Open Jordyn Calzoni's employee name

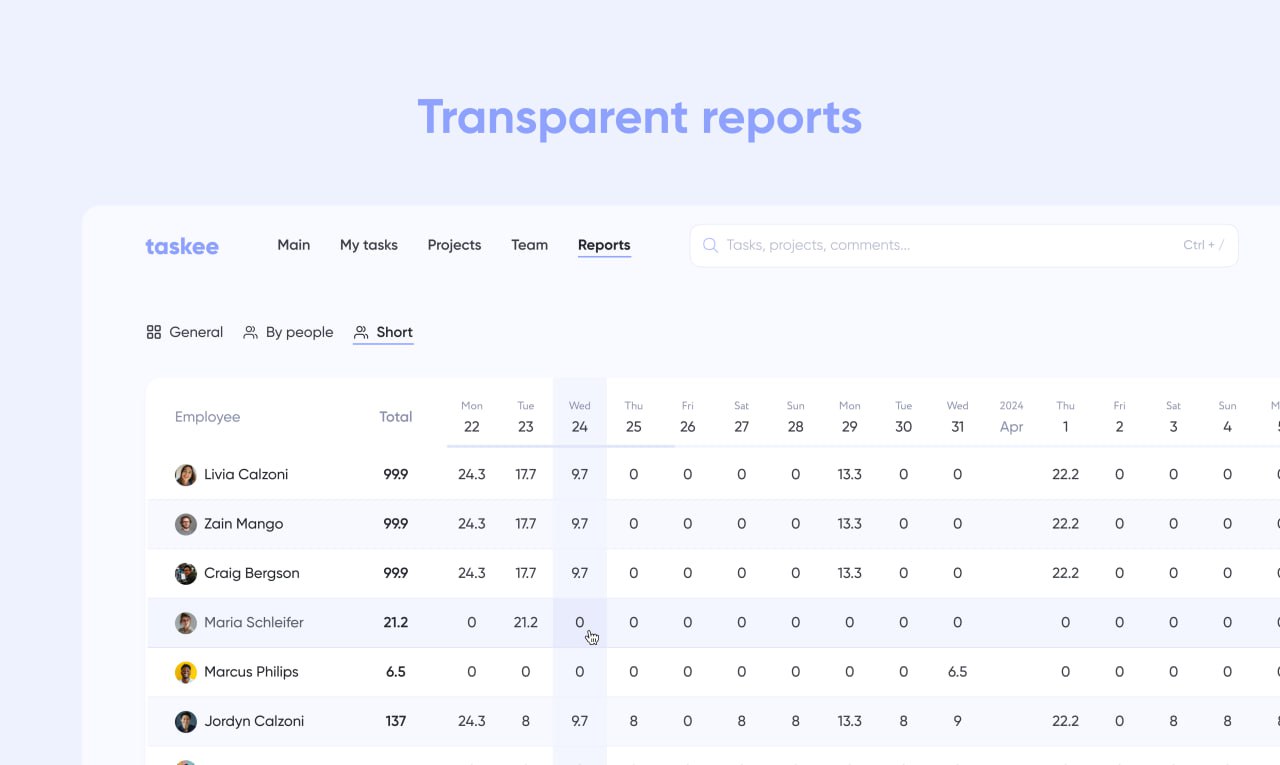coord(254,721)
